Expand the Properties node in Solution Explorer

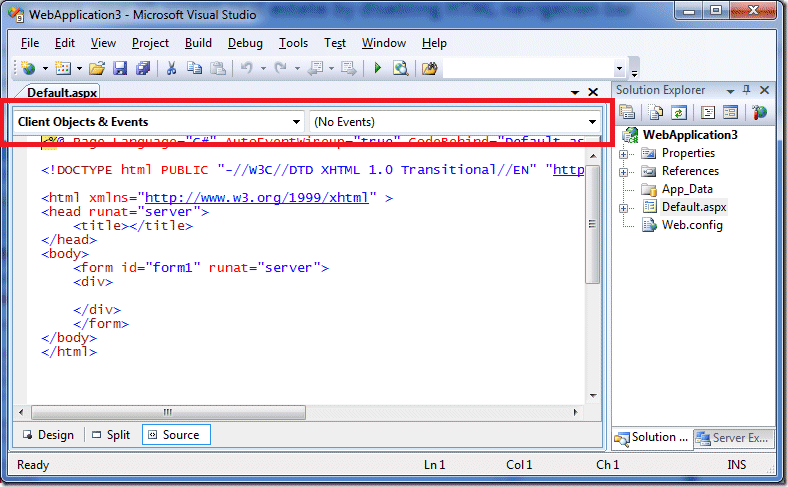coord(623,154)
